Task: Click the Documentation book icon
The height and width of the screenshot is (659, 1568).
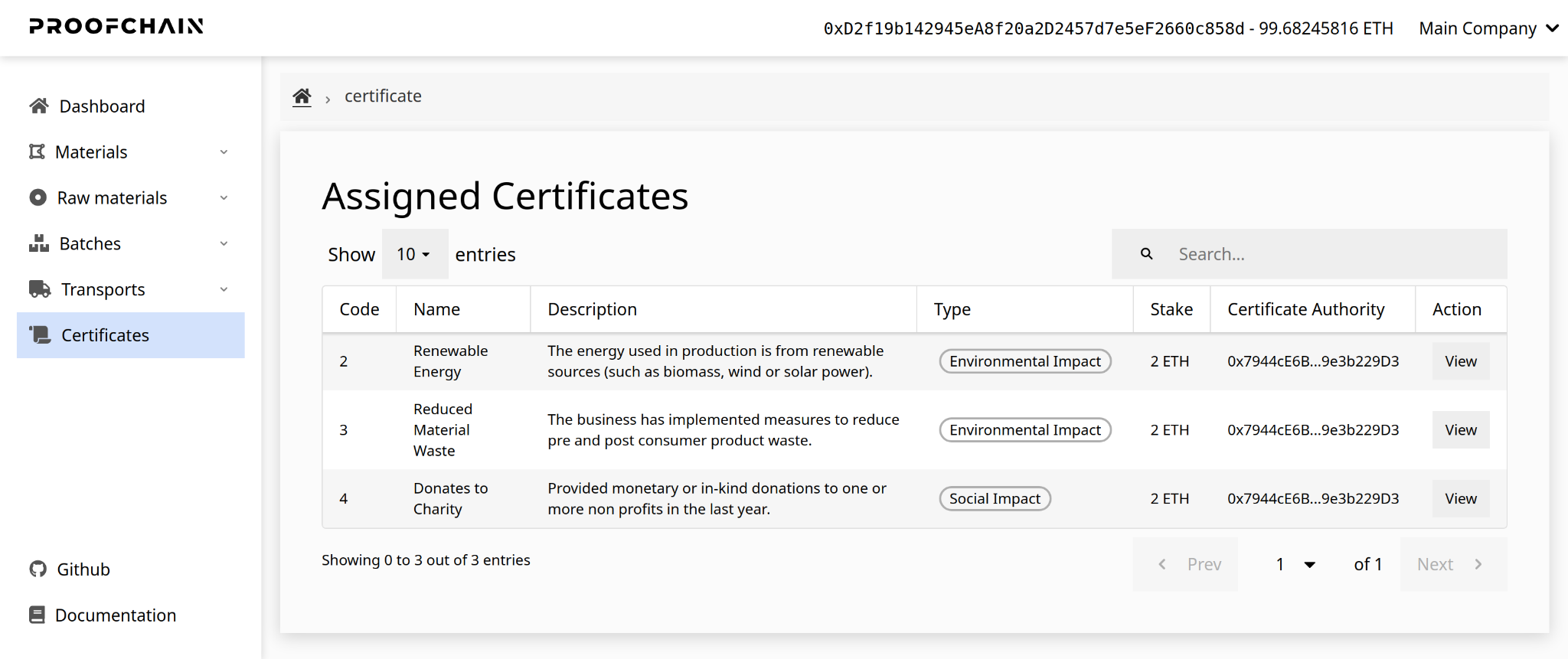Action: click(x=37, y=615)
